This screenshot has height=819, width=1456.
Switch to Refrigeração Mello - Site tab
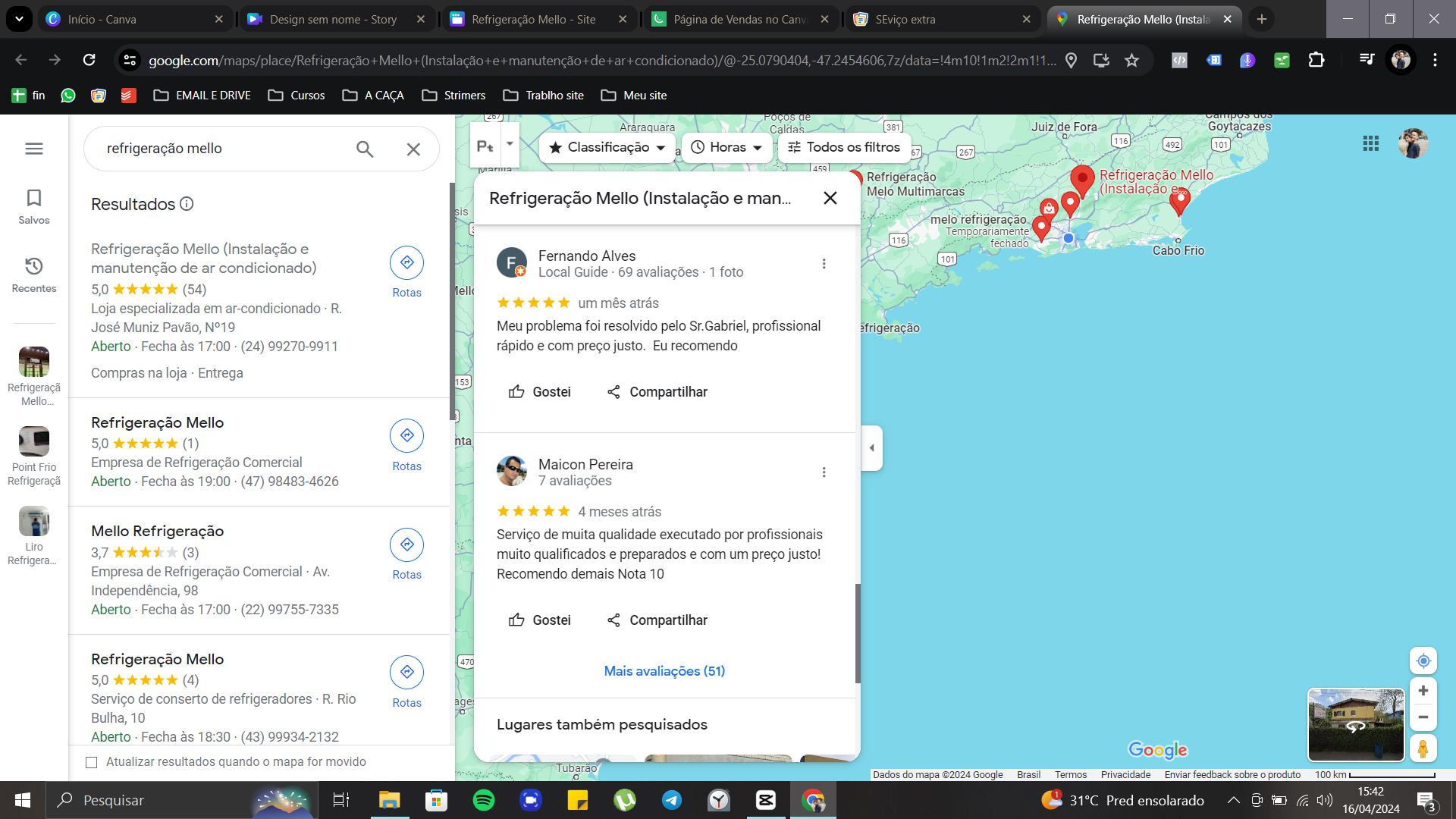(538, 19)
